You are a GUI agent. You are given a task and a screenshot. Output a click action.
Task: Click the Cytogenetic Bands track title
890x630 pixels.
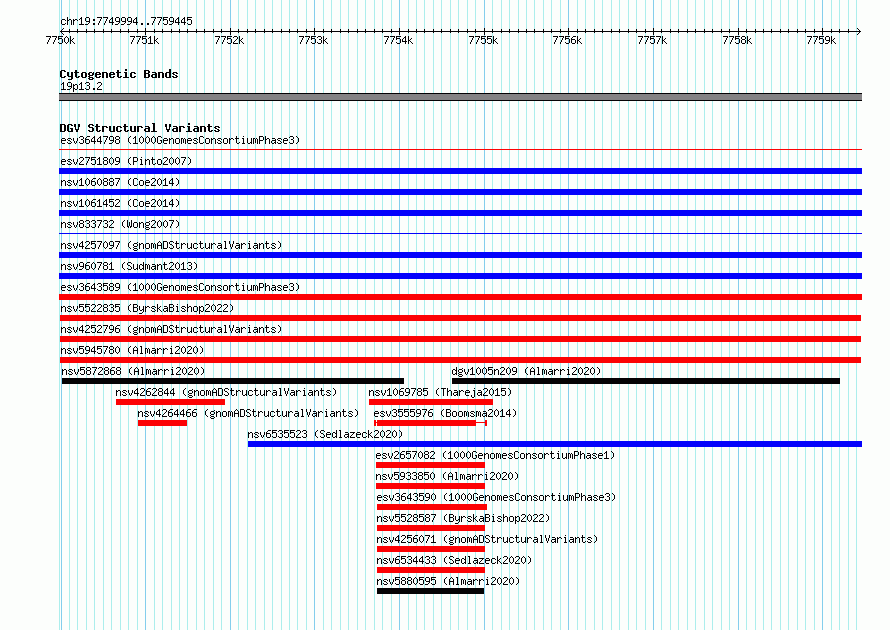119,74
